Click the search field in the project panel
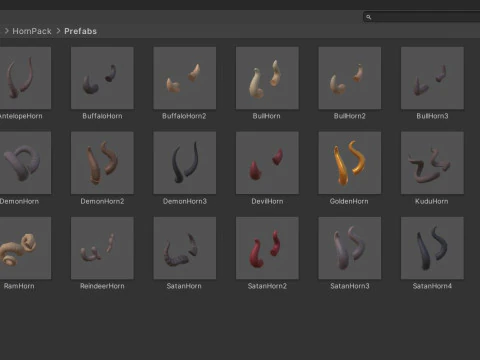480x360 pixels. point(422,17)
